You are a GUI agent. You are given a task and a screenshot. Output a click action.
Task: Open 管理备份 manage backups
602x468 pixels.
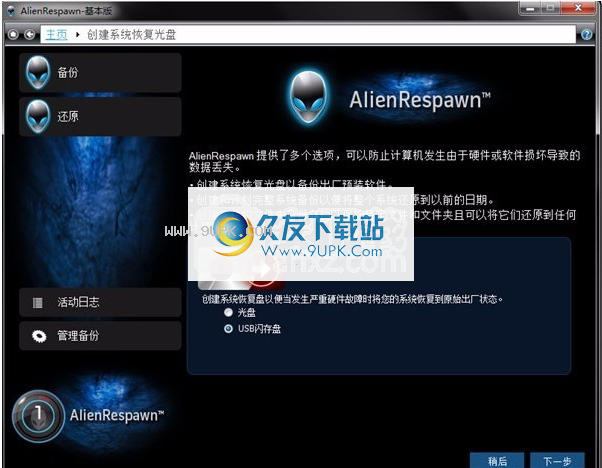[100, 336]
